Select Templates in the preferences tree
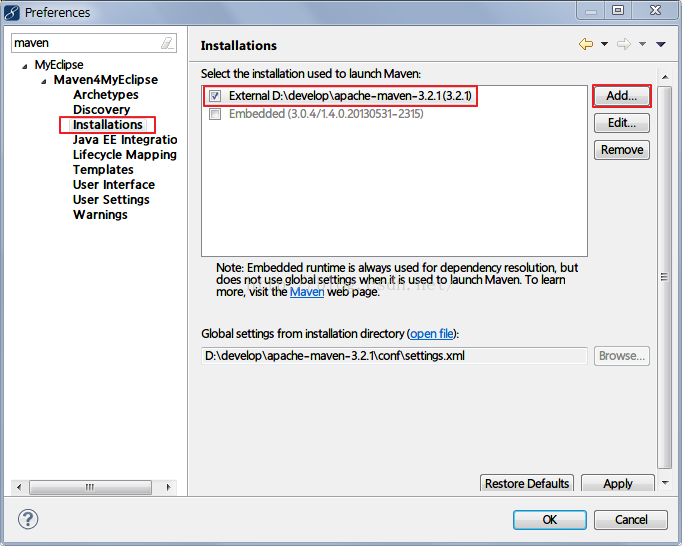This screenshot has width=683, height=547. [x=103, y=170]
